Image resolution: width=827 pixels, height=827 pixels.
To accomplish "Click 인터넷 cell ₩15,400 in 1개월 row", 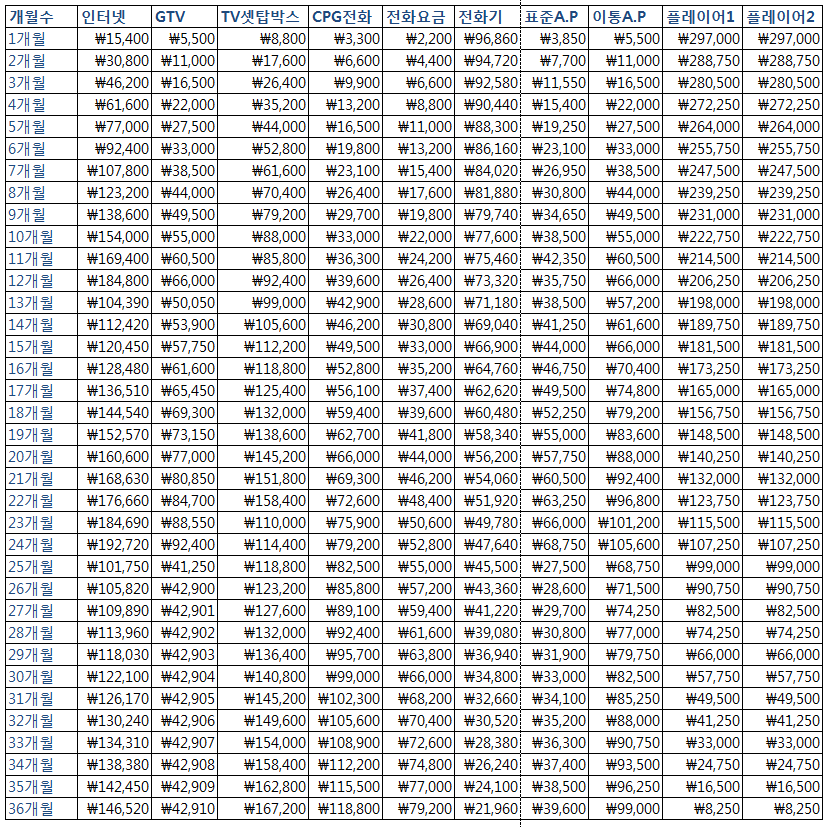I will coord(114,39).
